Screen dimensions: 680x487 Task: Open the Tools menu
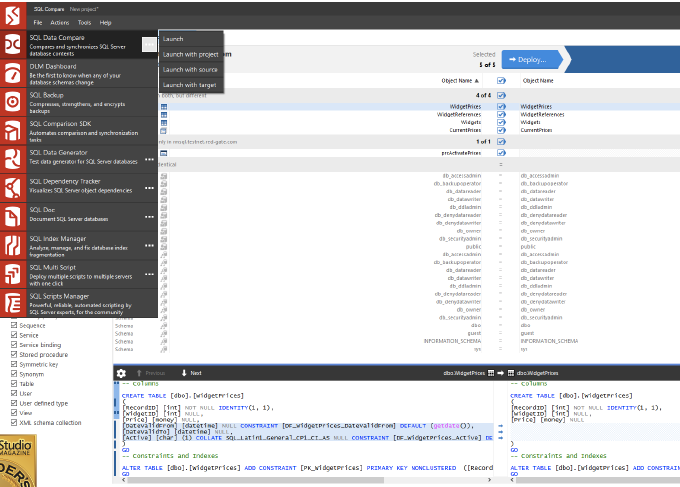(84, 21)
